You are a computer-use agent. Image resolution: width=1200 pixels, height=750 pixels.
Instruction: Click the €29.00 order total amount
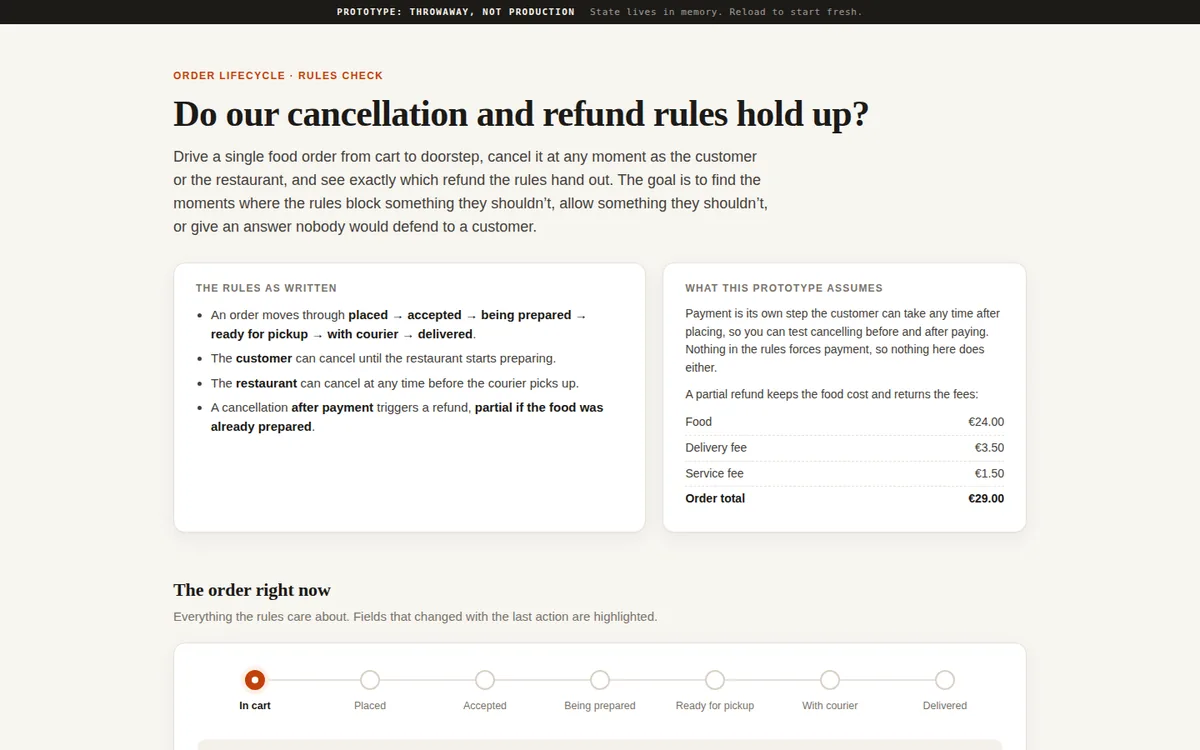(x=986, y=498)
